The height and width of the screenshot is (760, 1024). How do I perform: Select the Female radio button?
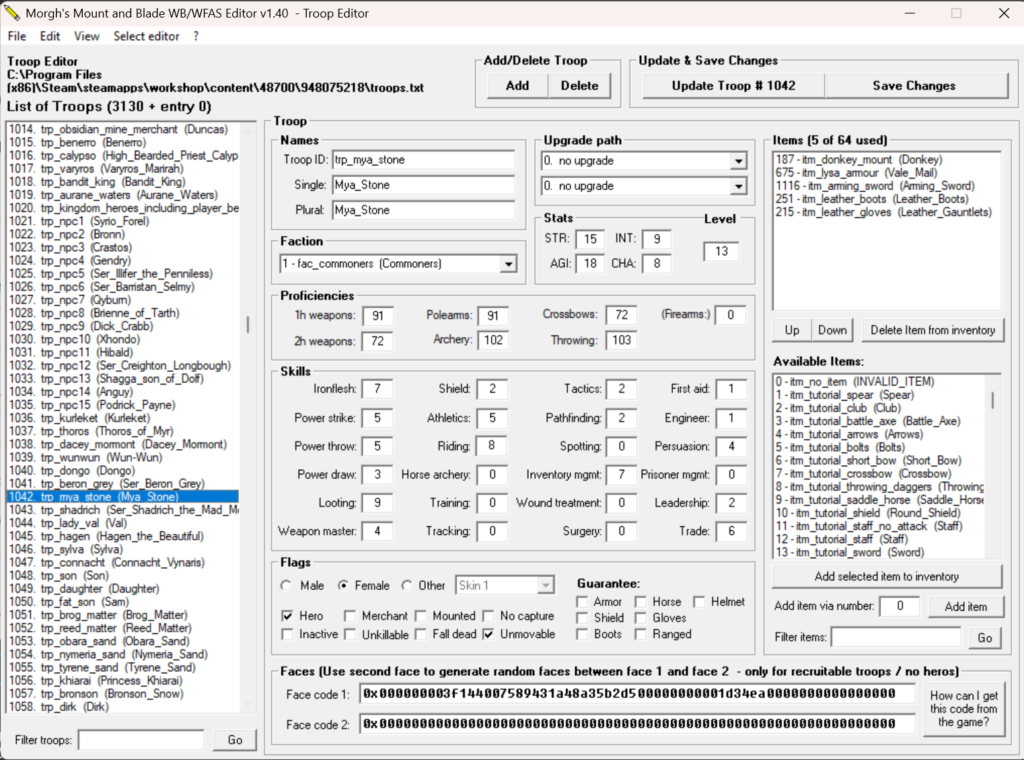coord(343,586)
